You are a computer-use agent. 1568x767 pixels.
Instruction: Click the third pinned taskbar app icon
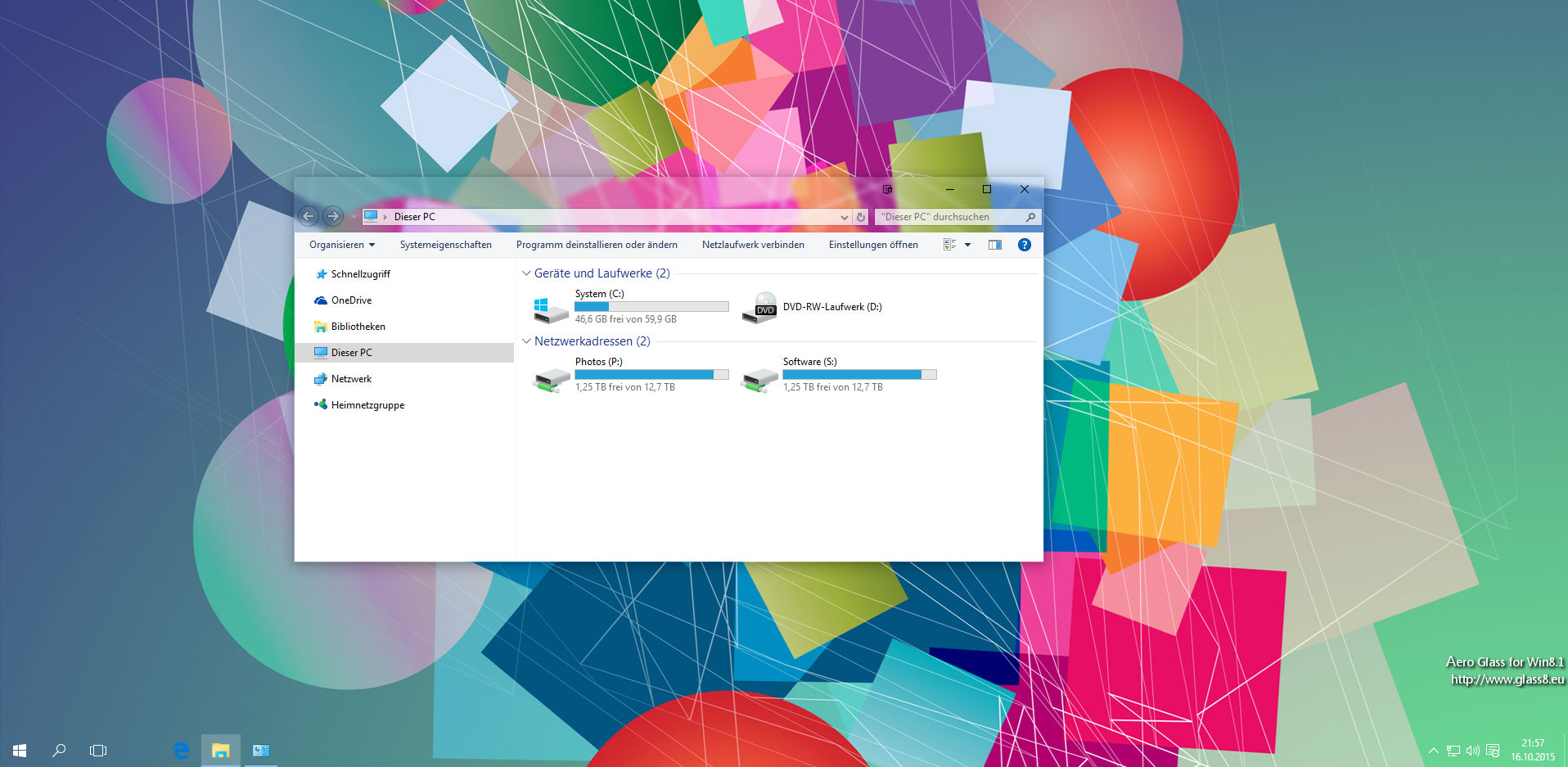[x=261, y=751]
